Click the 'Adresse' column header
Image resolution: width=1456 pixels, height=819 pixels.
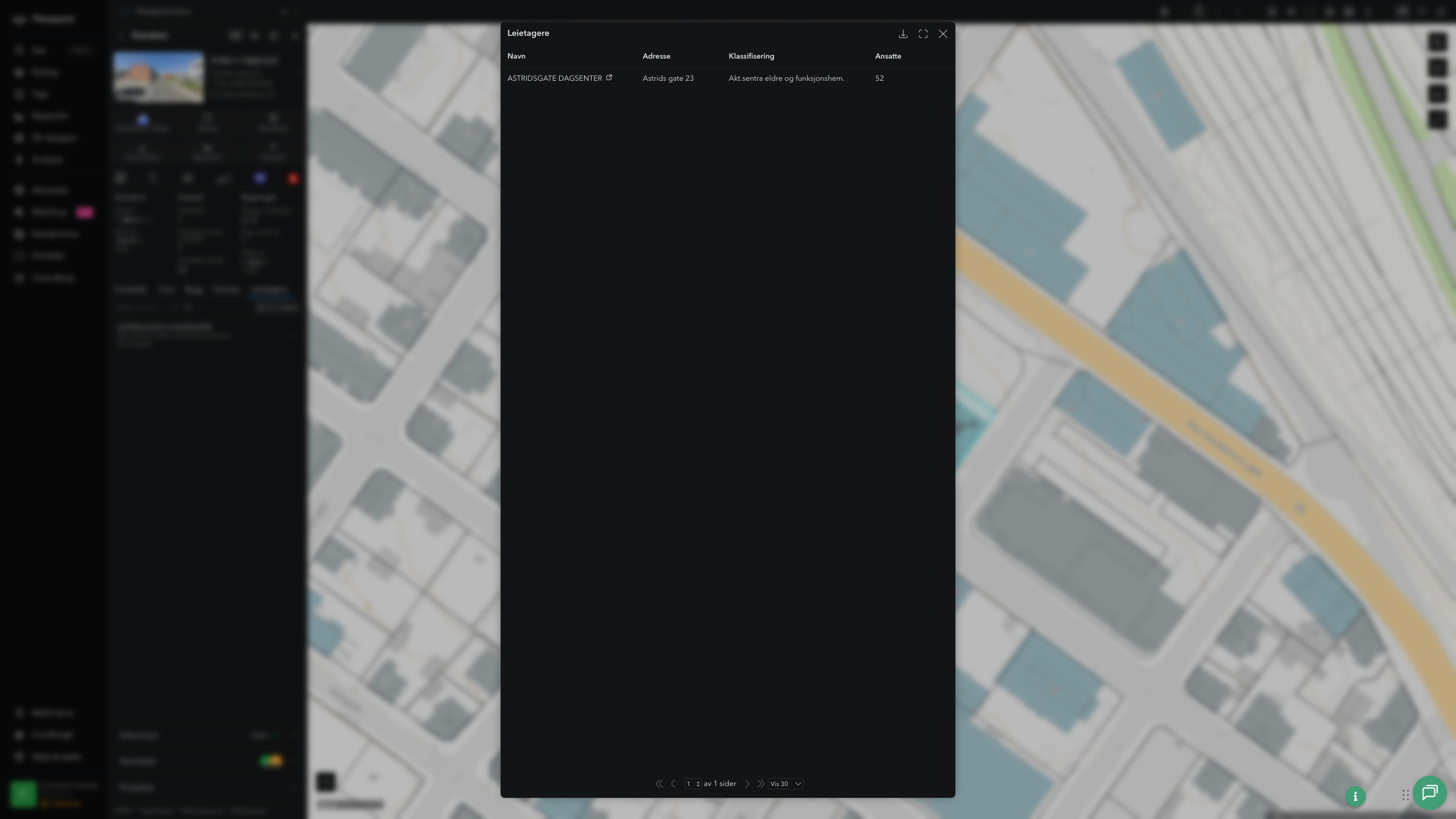tap(656, 56)
